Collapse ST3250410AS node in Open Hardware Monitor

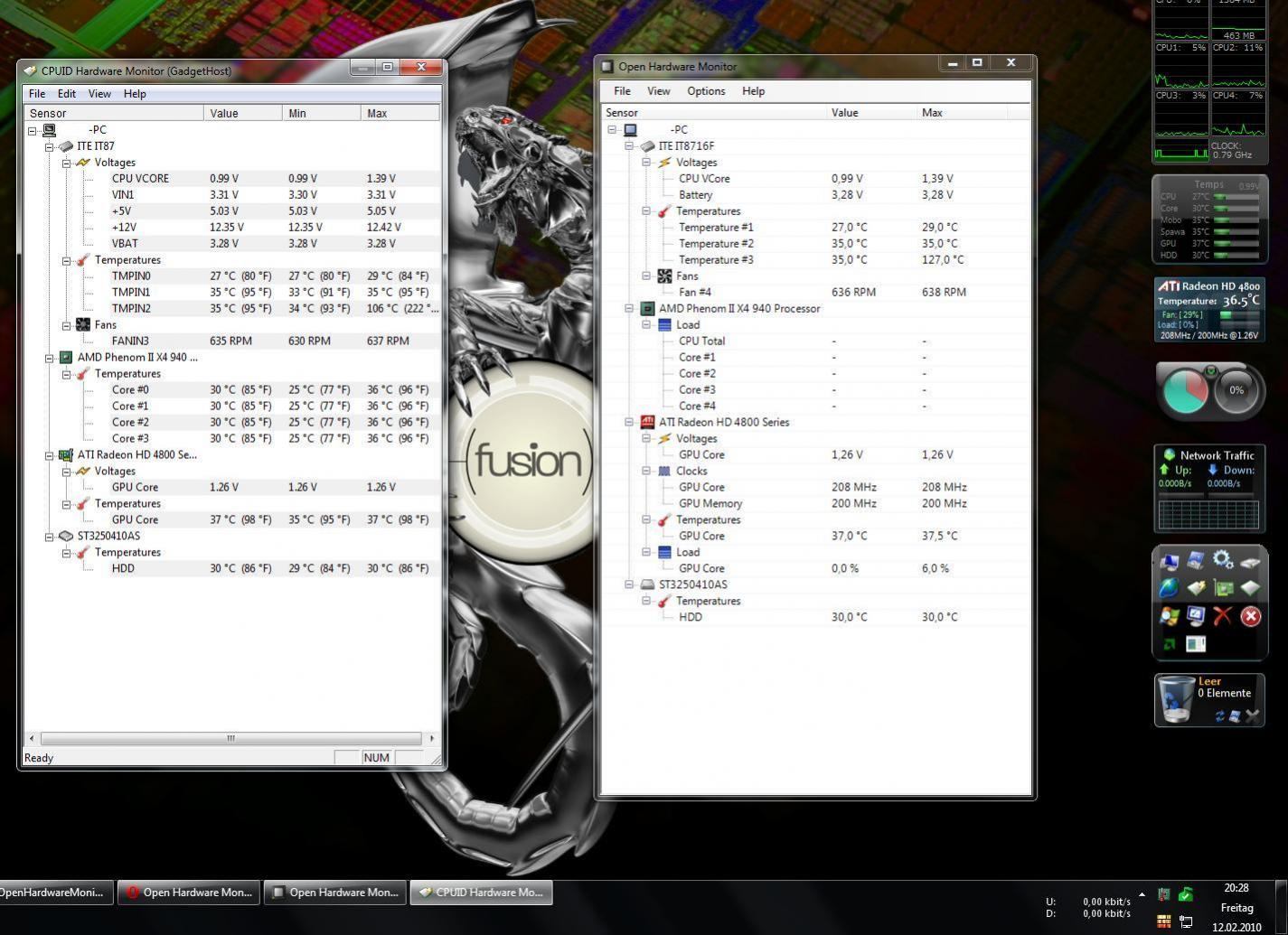coord(630,584)
